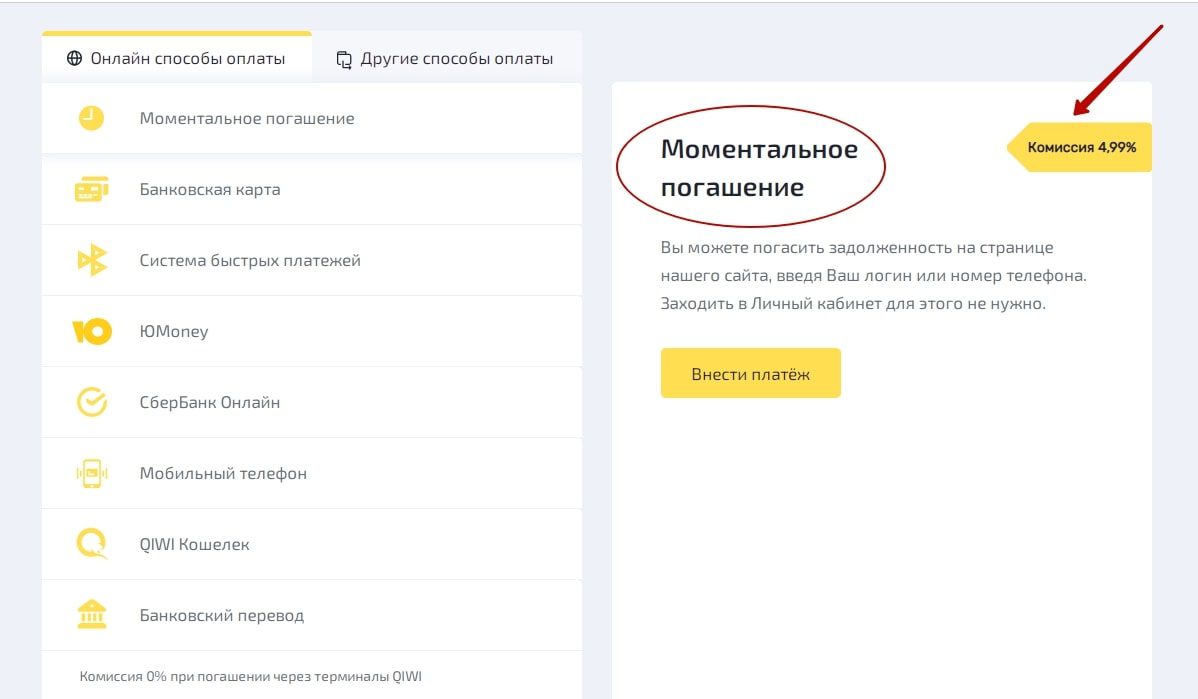
Task: Click the Внести платёж button
Action: point(750,373)
